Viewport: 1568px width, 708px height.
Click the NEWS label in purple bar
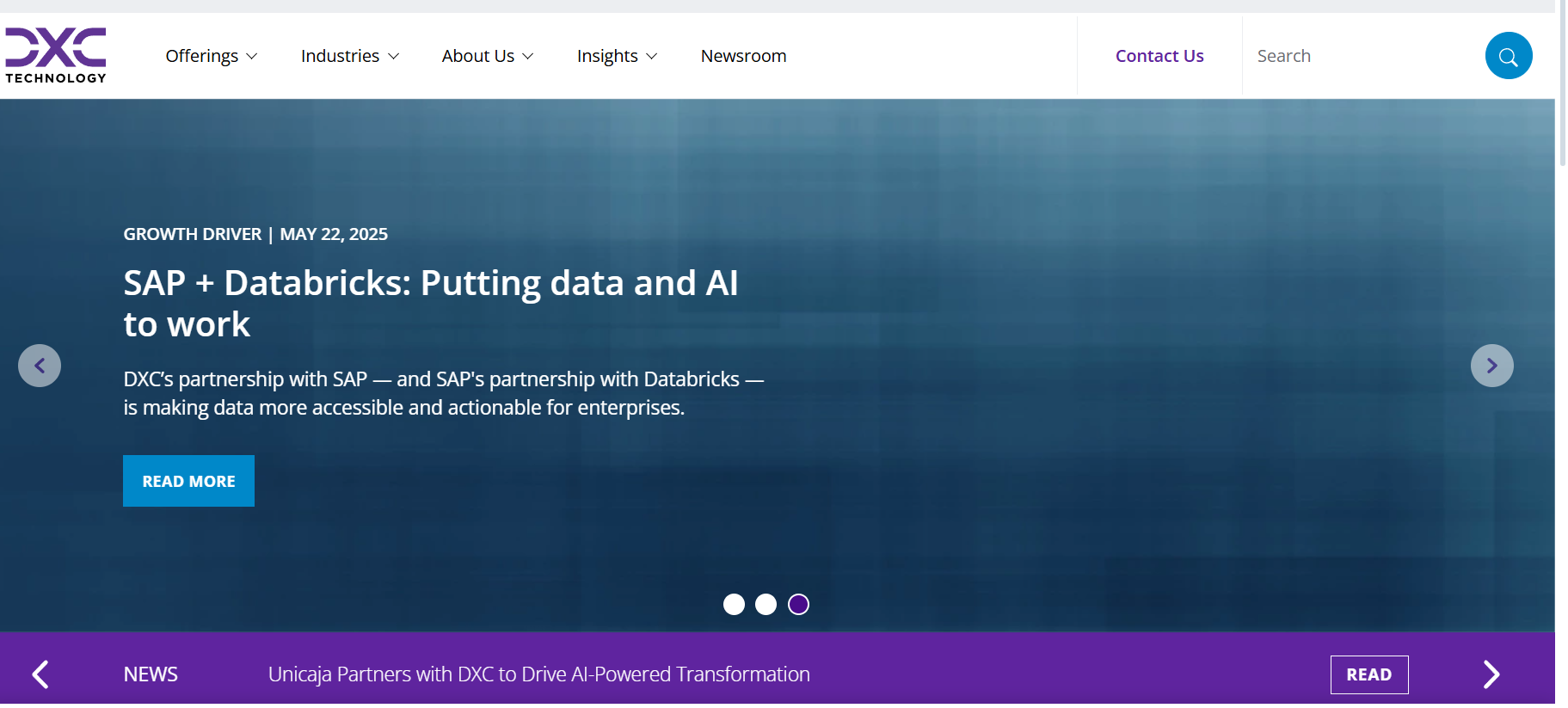151,674
